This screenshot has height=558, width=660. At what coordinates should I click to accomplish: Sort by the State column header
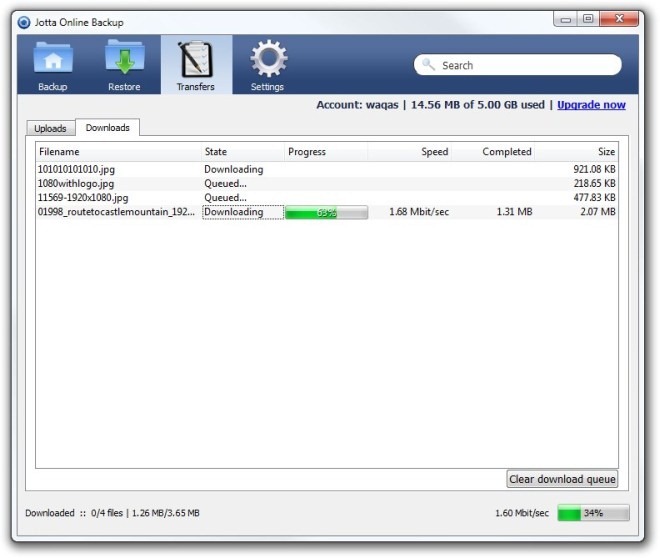click(243, 152)
